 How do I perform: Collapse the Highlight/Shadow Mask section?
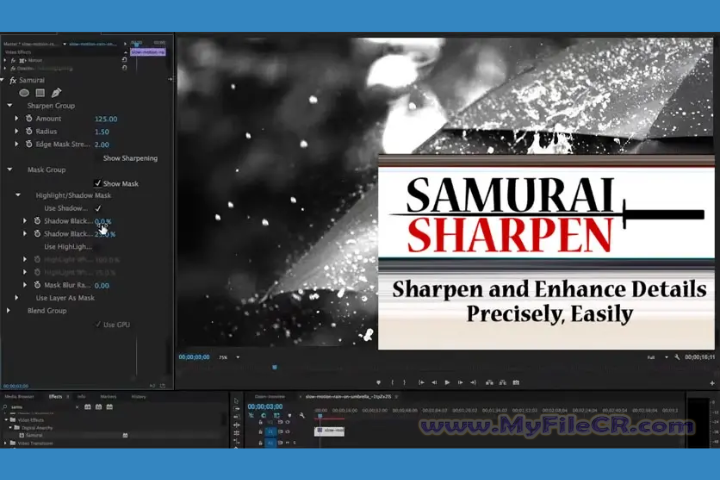(x=18, y=196)
